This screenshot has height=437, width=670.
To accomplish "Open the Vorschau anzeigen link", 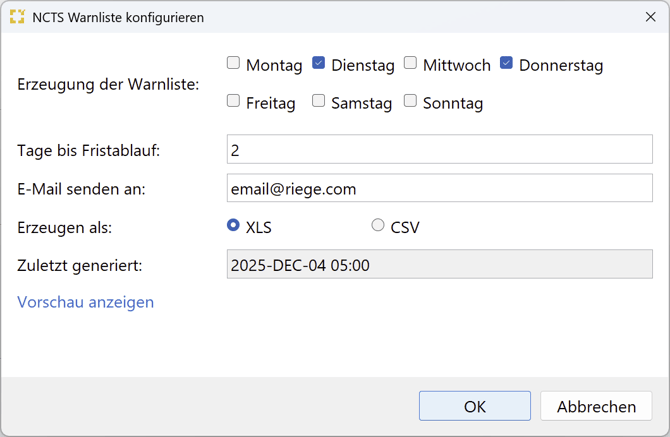I will coord(86,302).
